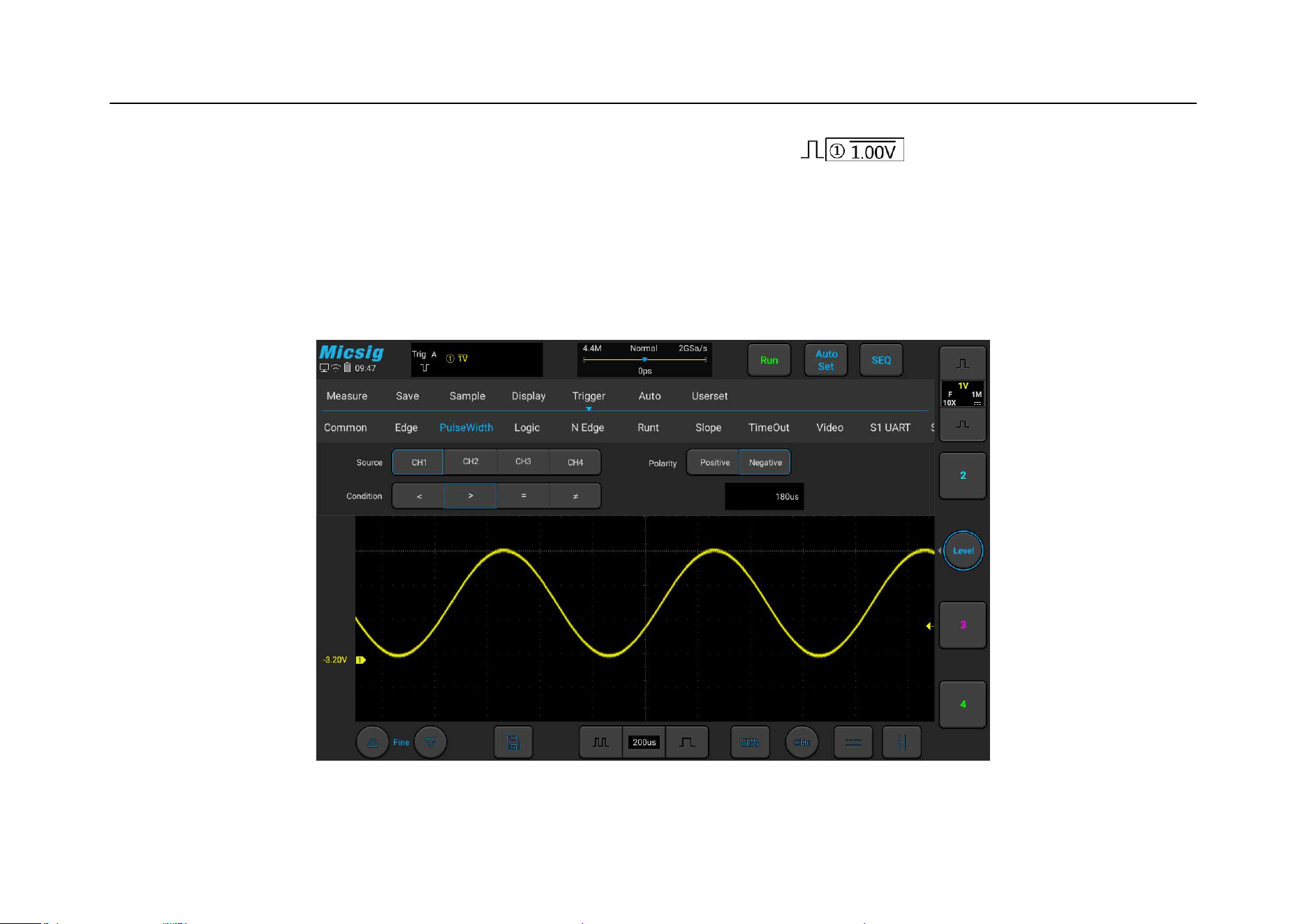Choose the equal condition

tap(523, 496)
